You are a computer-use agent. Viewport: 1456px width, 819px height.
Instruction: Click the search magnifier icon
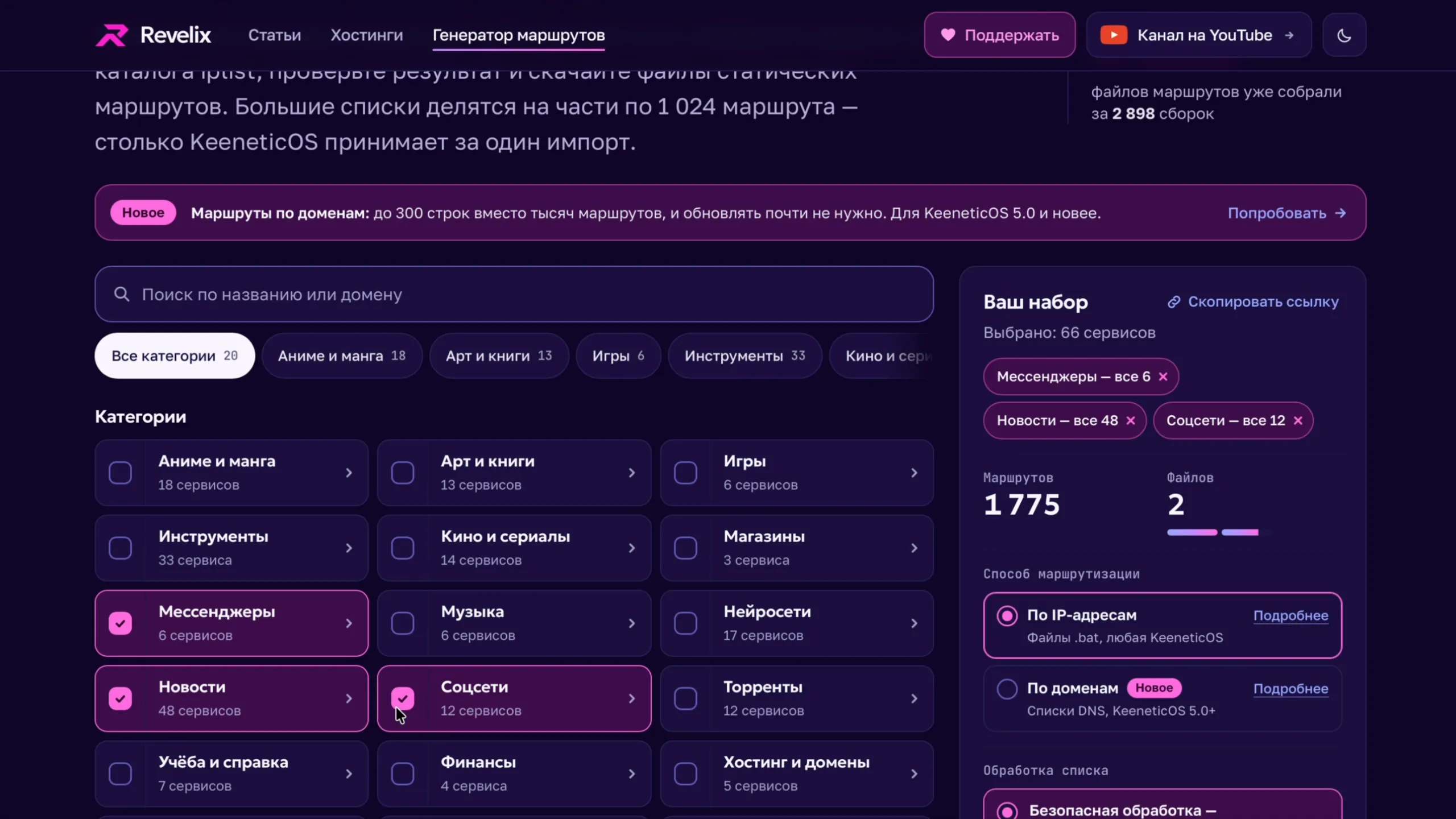(x=121, y=294)
